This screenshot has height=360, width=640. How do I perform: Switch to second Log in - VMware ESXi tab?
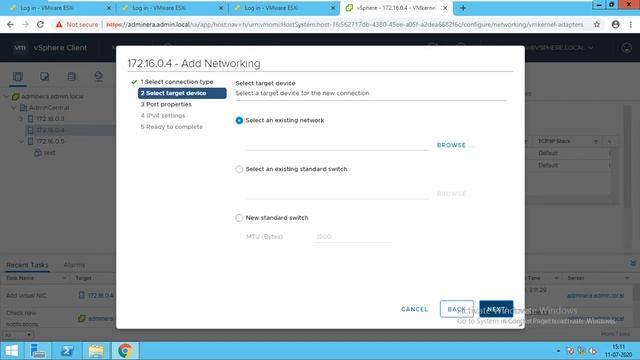(x=173, y=8)
